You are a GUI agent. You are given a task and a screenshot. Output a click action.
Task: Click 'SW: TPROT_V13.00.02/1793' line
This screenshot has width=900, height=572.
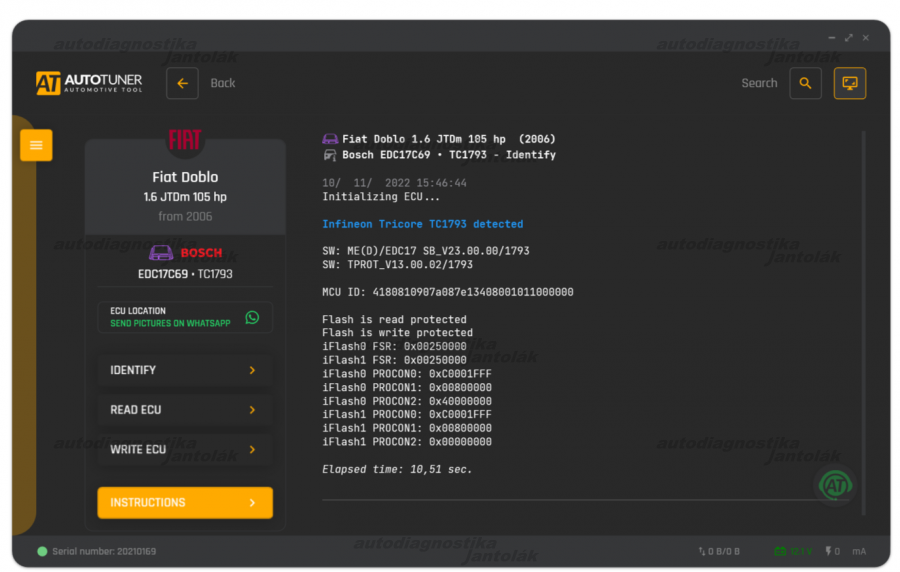(x=397, y=265)
